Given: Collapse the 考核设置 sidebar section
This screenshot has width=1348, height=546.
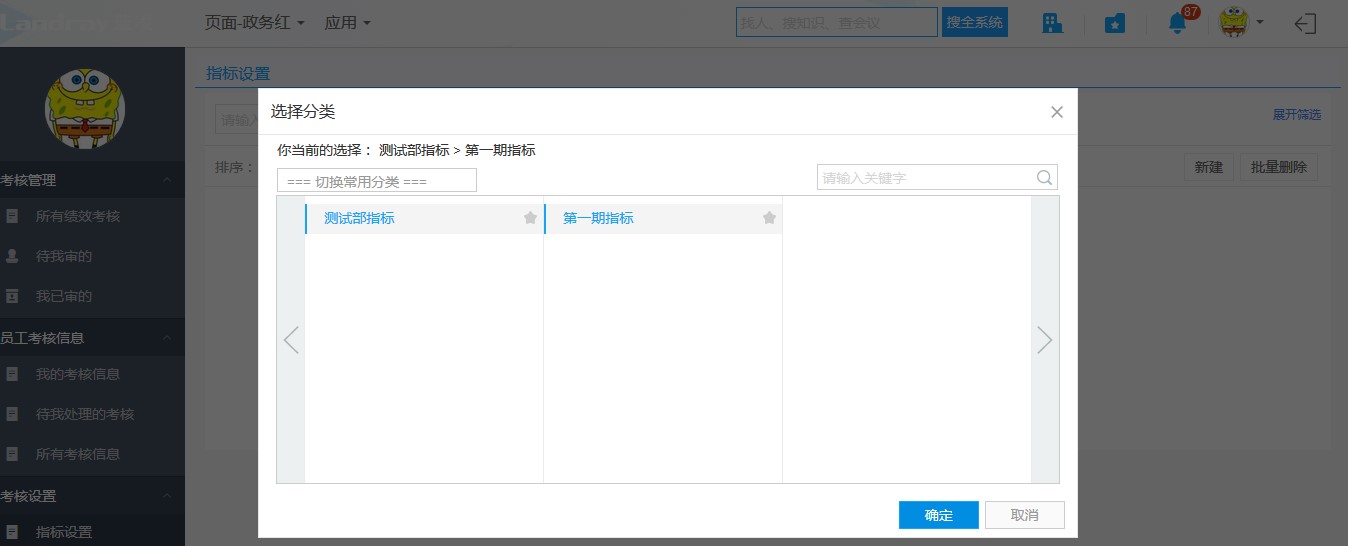Looking at the screenshot, I should [x=167, y=496].
